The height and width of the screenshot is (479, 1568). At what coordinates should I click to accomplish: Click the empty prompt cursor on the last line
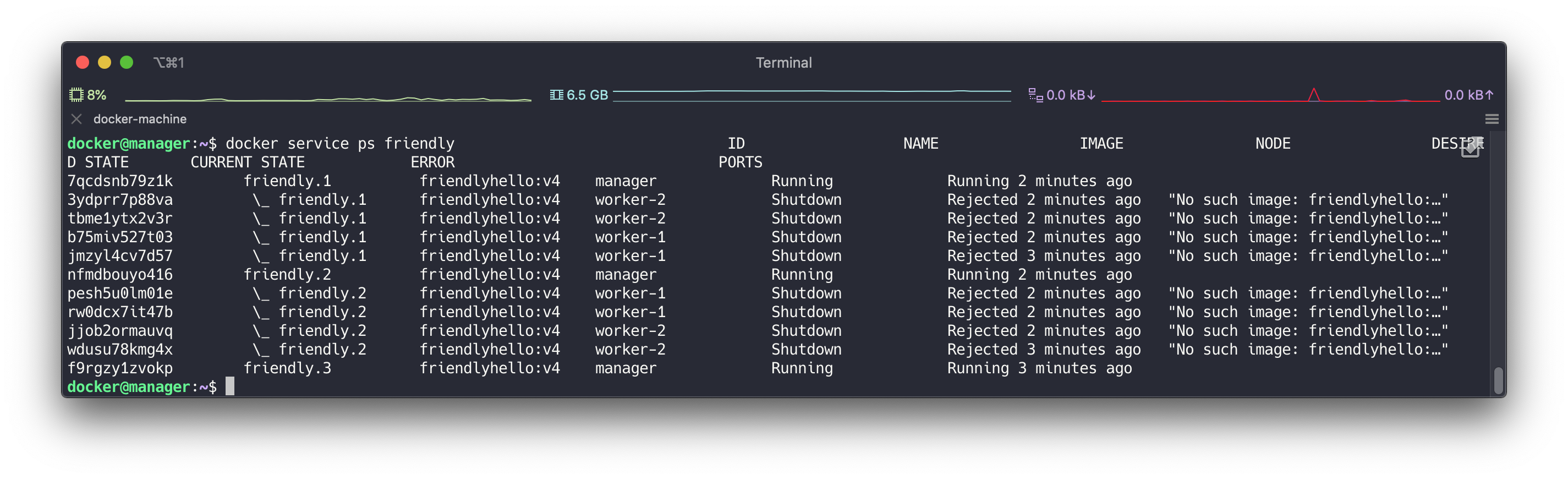[x=229, y=387]
